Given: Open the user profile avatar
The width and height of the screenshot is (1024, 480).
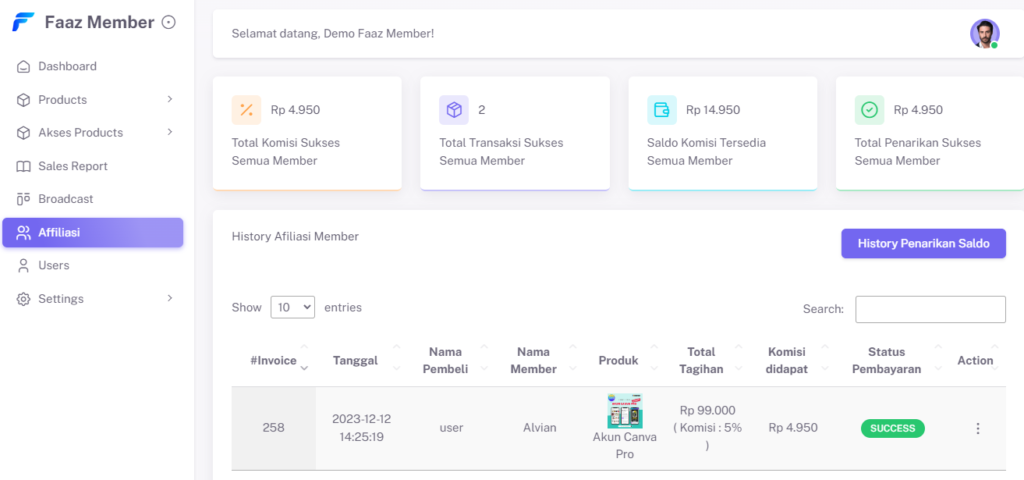Looking at the screenshot, I should click(984, 34).
